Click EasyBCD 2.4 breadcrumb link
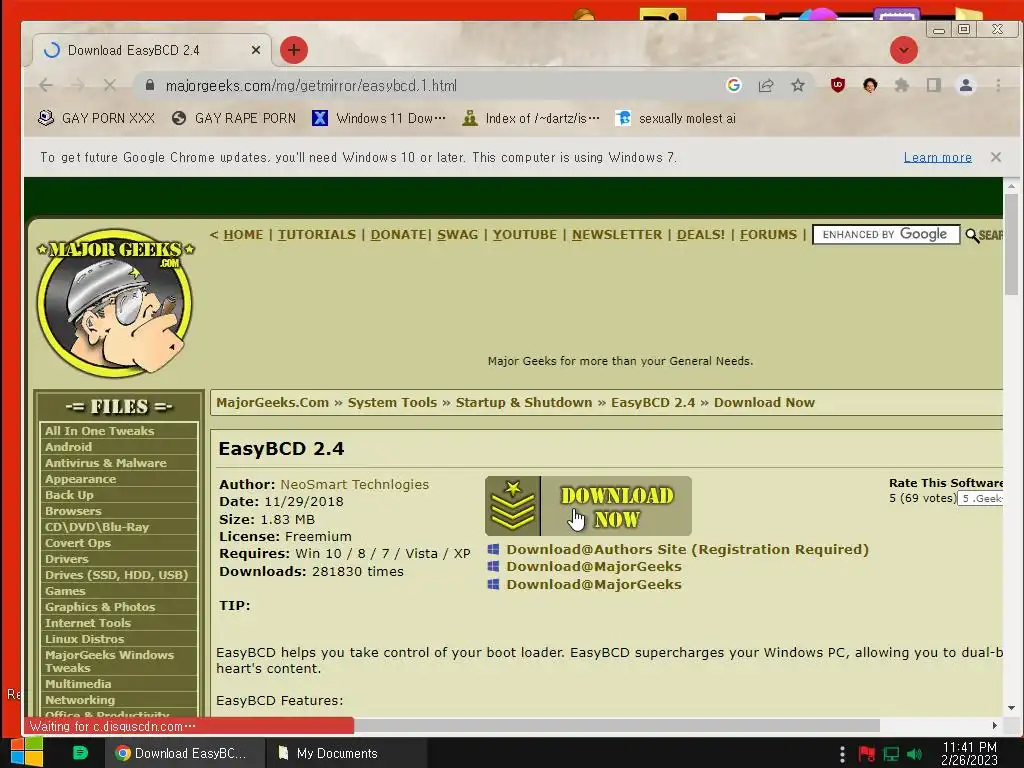This screenshot has height=768, width=1024. tap(653, 402)
